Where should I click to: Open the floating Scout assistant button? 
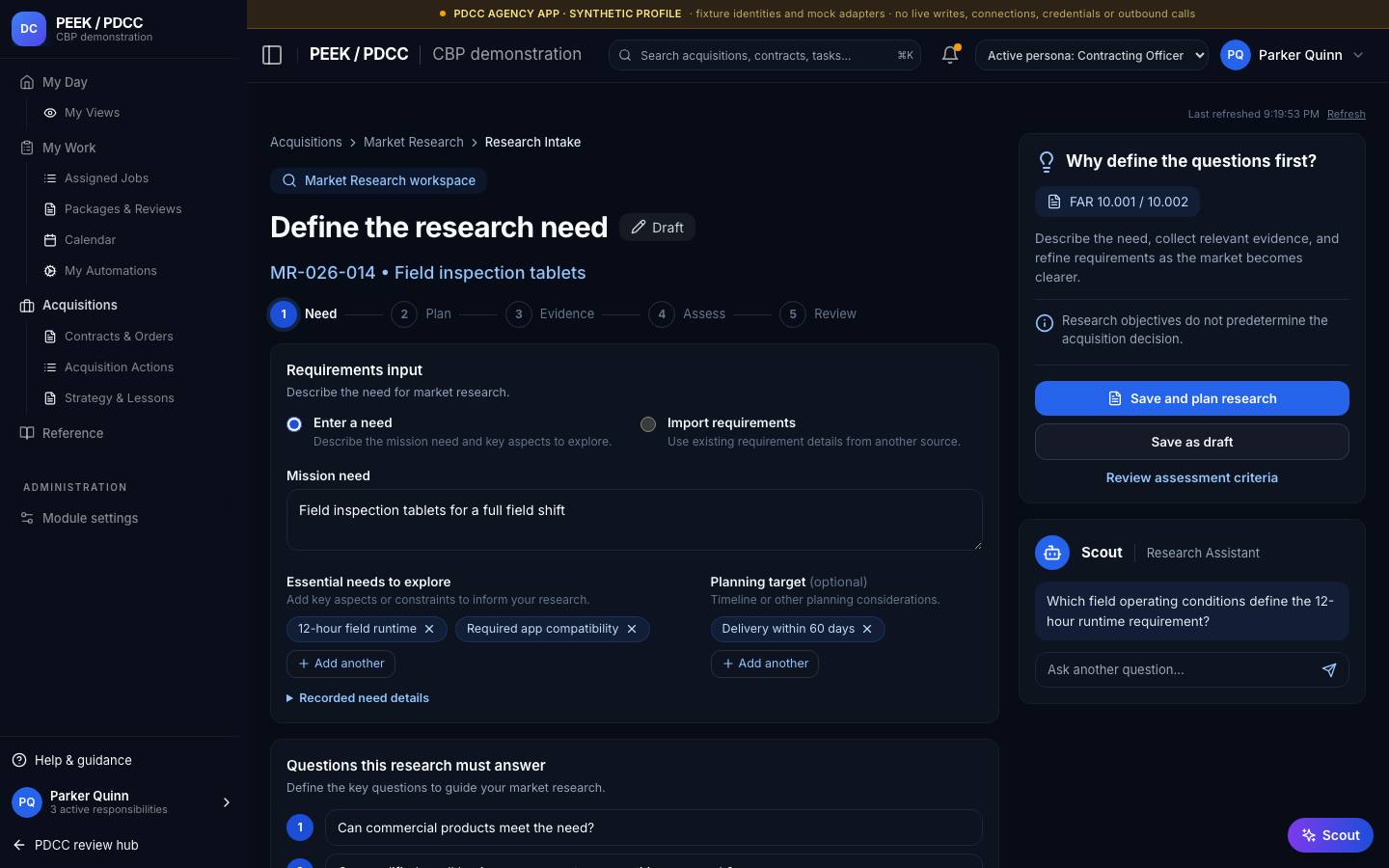[x=1330, y=835]
